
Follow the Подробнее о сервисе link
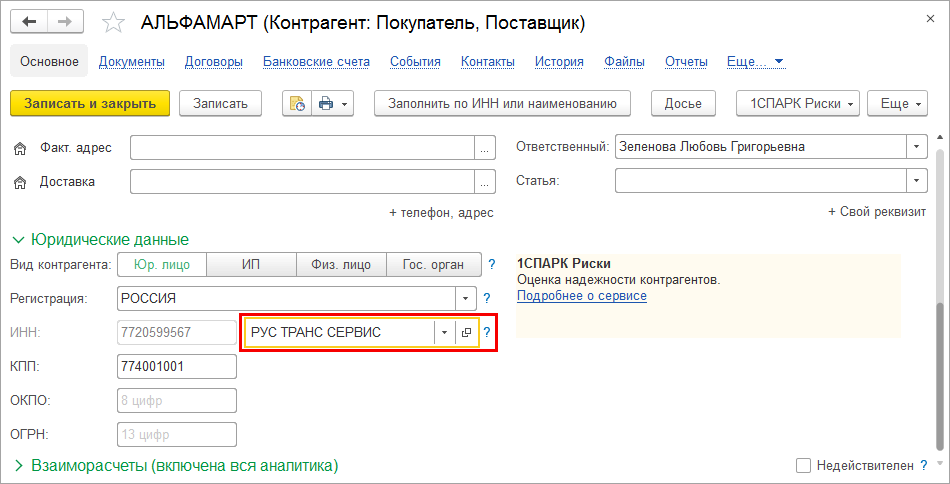[x=581, y=296]
